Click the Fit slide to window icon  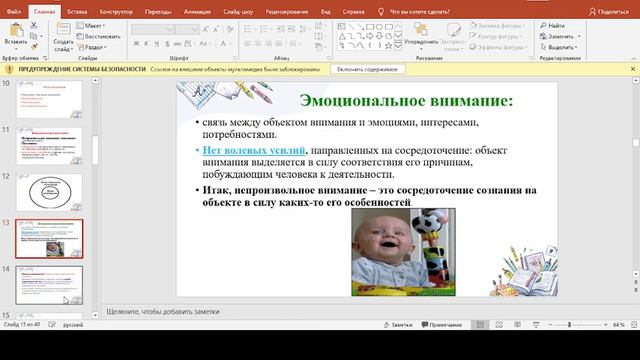pos(634,324)
